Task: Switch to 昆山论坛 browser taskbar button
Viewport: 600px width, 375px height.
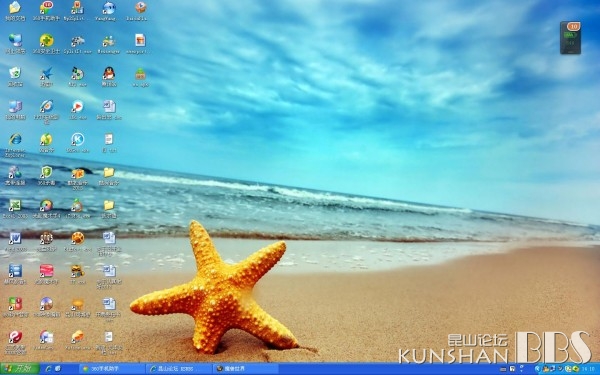Action: pyautogui.click(x=179, y=368)
